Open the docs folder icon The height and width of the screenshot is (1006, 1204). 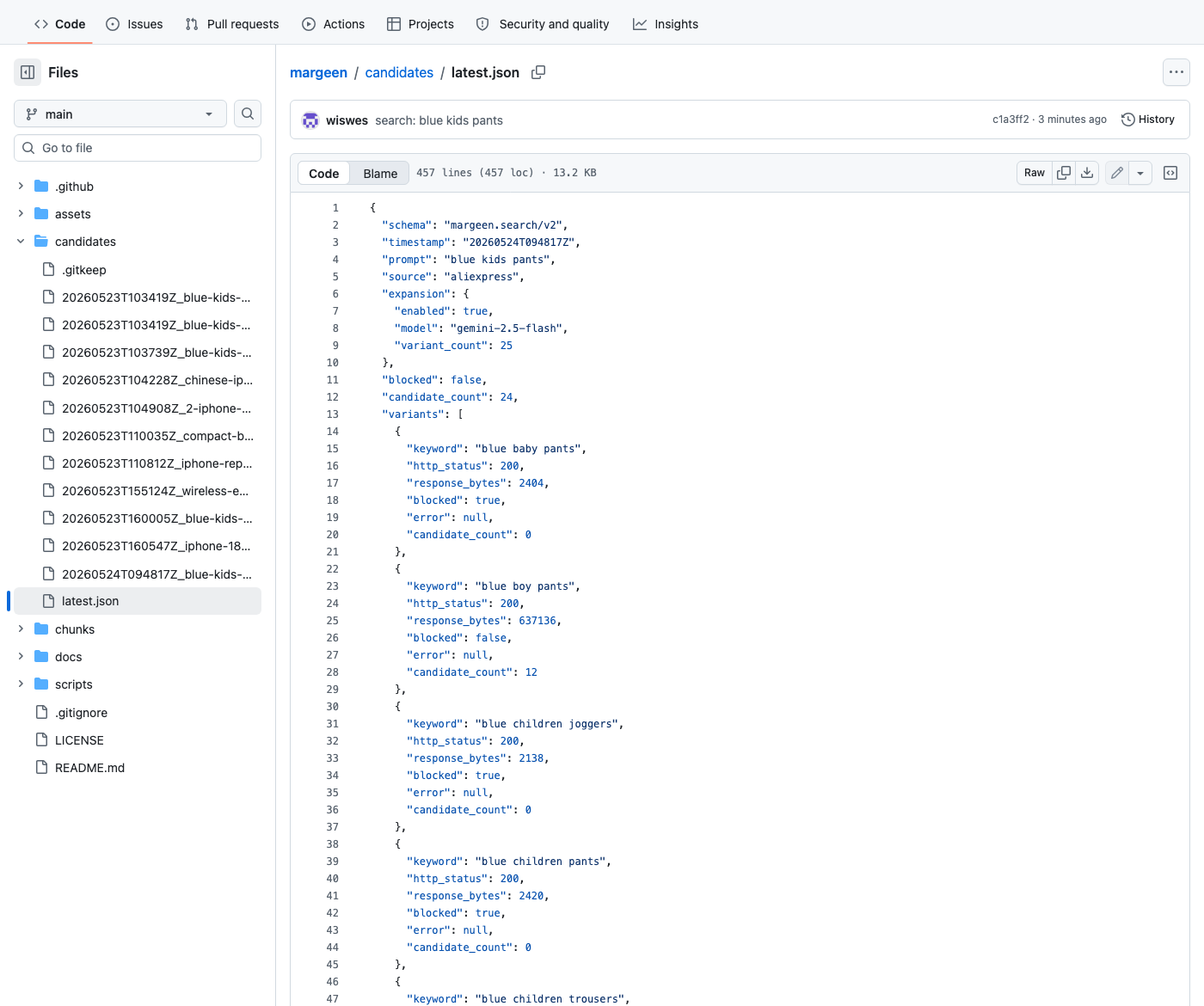pyautogui.click(x=41, y=657)
